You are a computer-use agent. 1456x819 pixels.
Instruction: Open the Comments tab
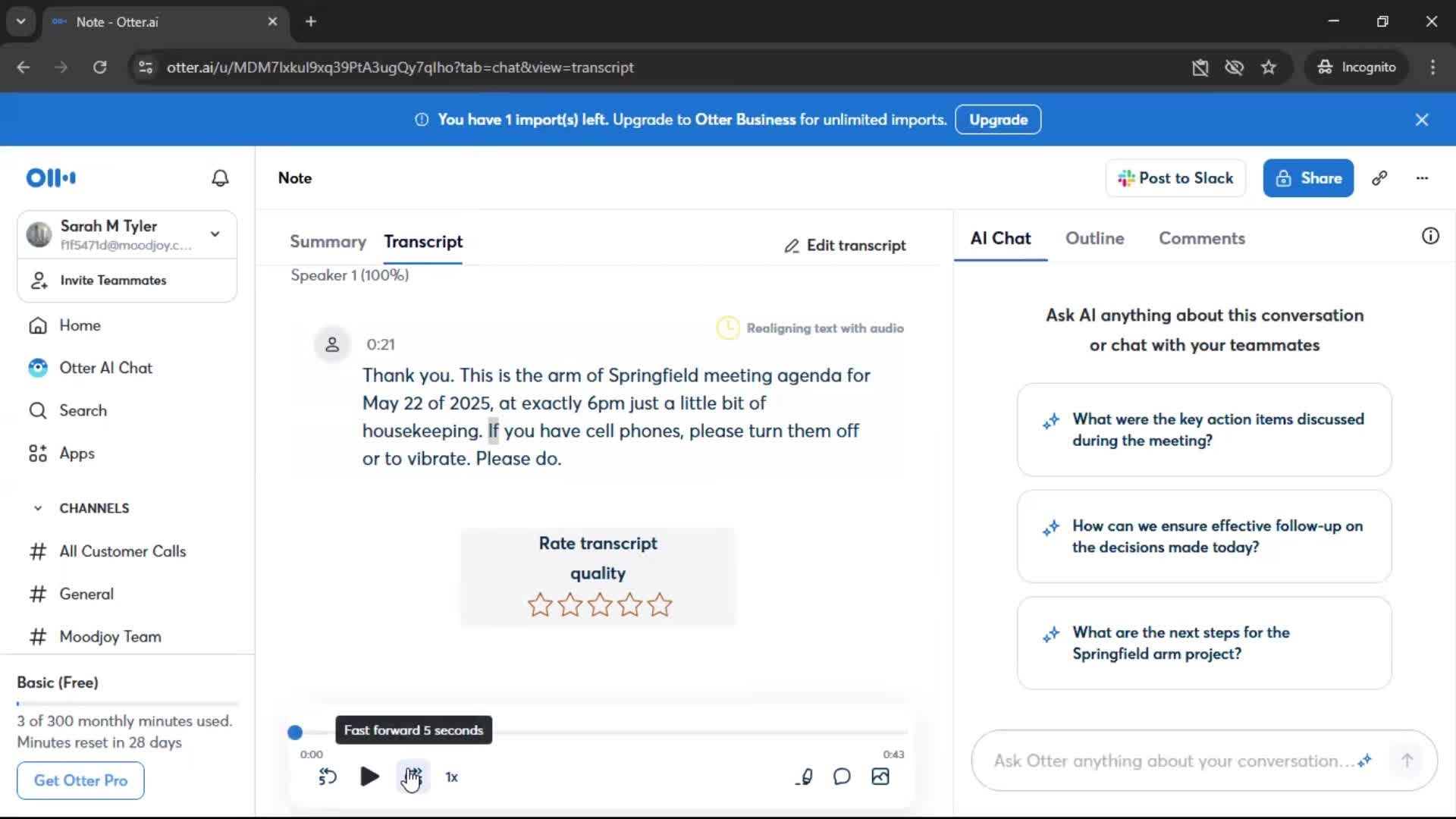pyautogui.click(x=1202, y=238)
